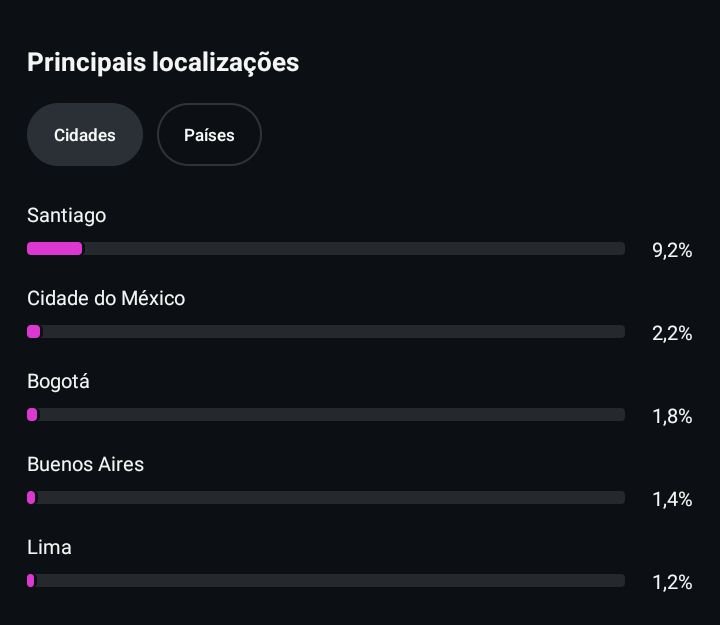Click the Buenos Aires percentage bar
720x625 pixels.
pyautogui.click(x=326, y=497)
